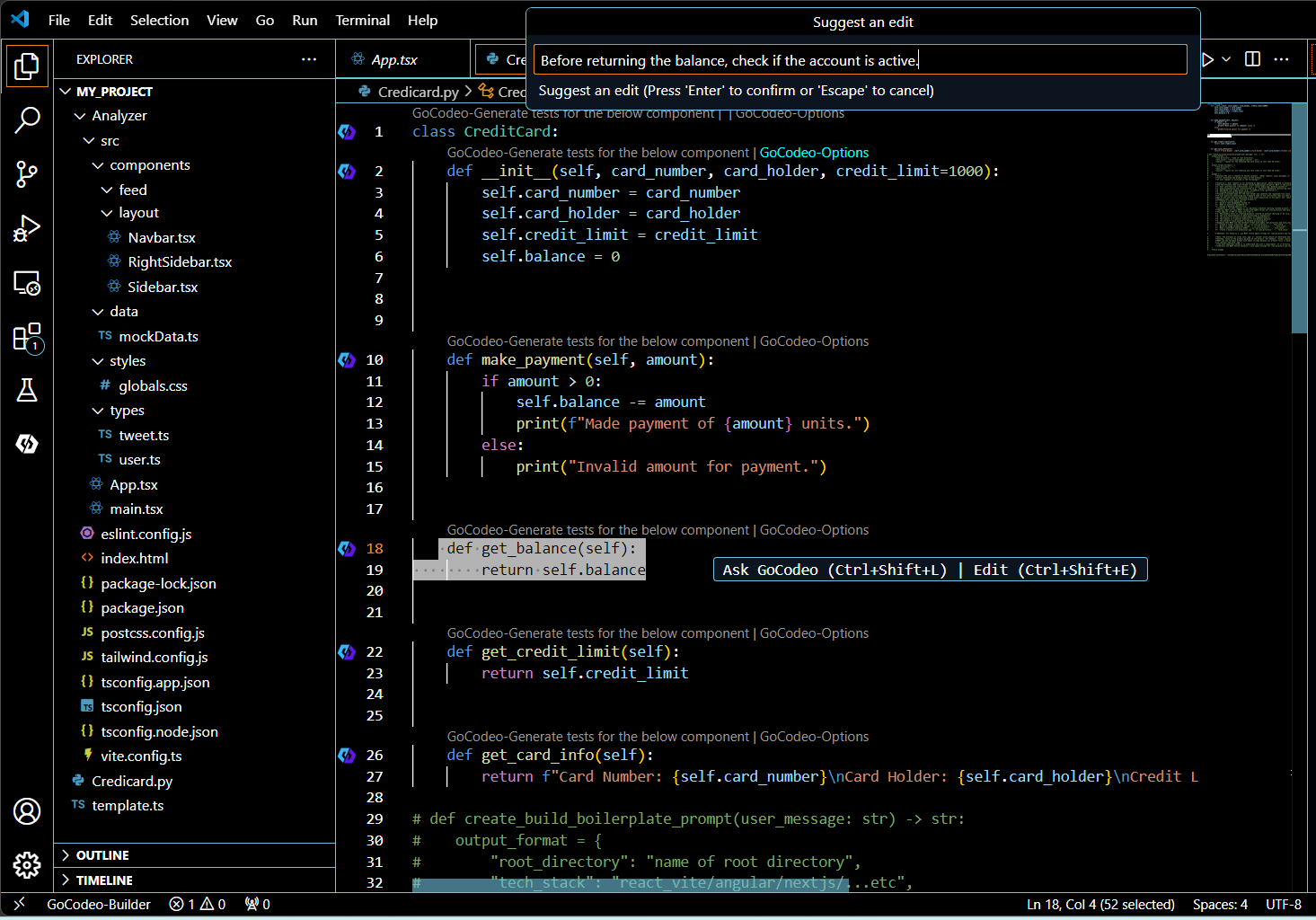
Task: Click Ln 18, Col 4 cursor position
Action: 1100,905
